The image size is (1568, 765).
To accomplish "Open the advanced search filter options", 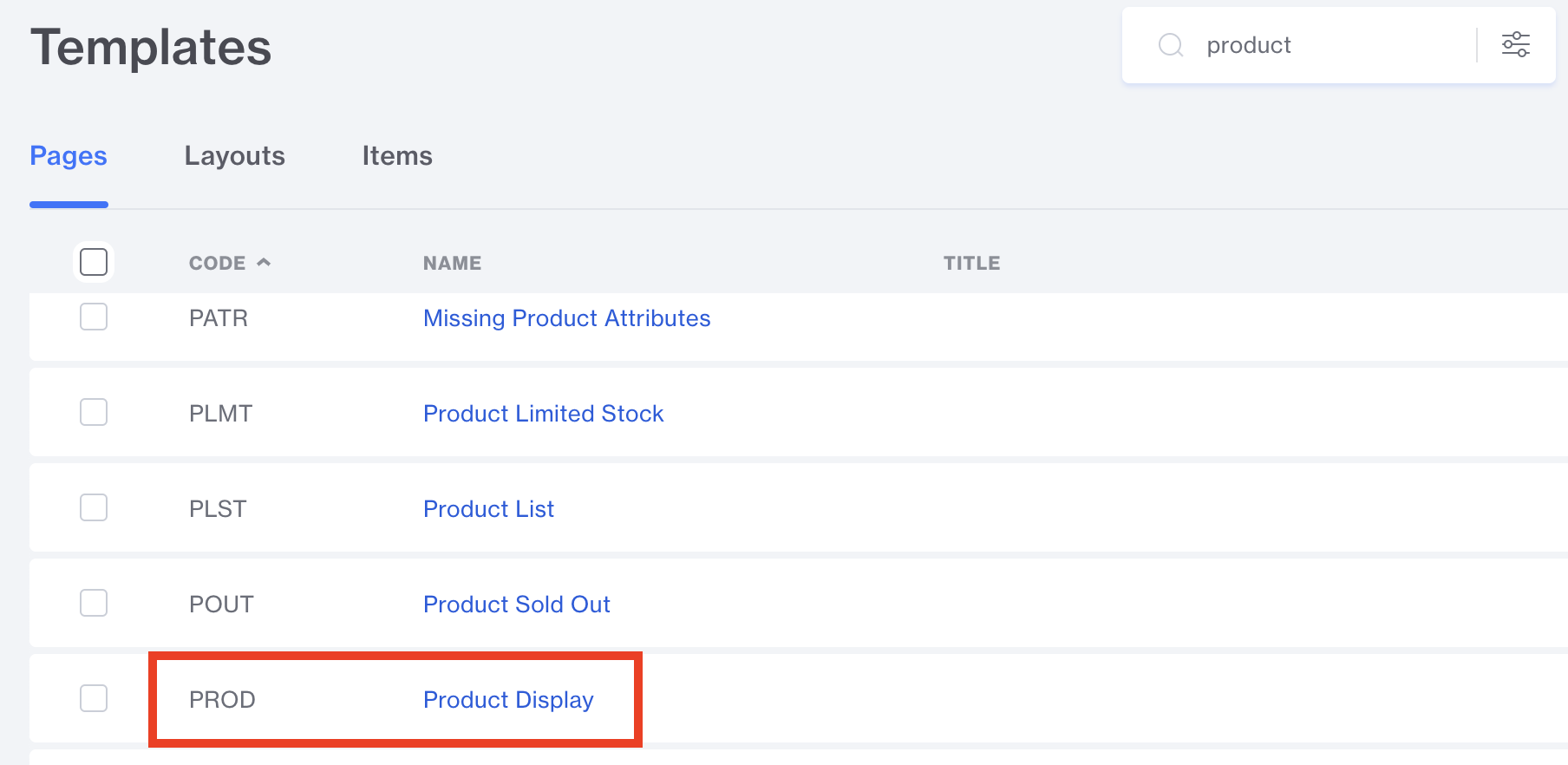I will [x=1515, y=45].
